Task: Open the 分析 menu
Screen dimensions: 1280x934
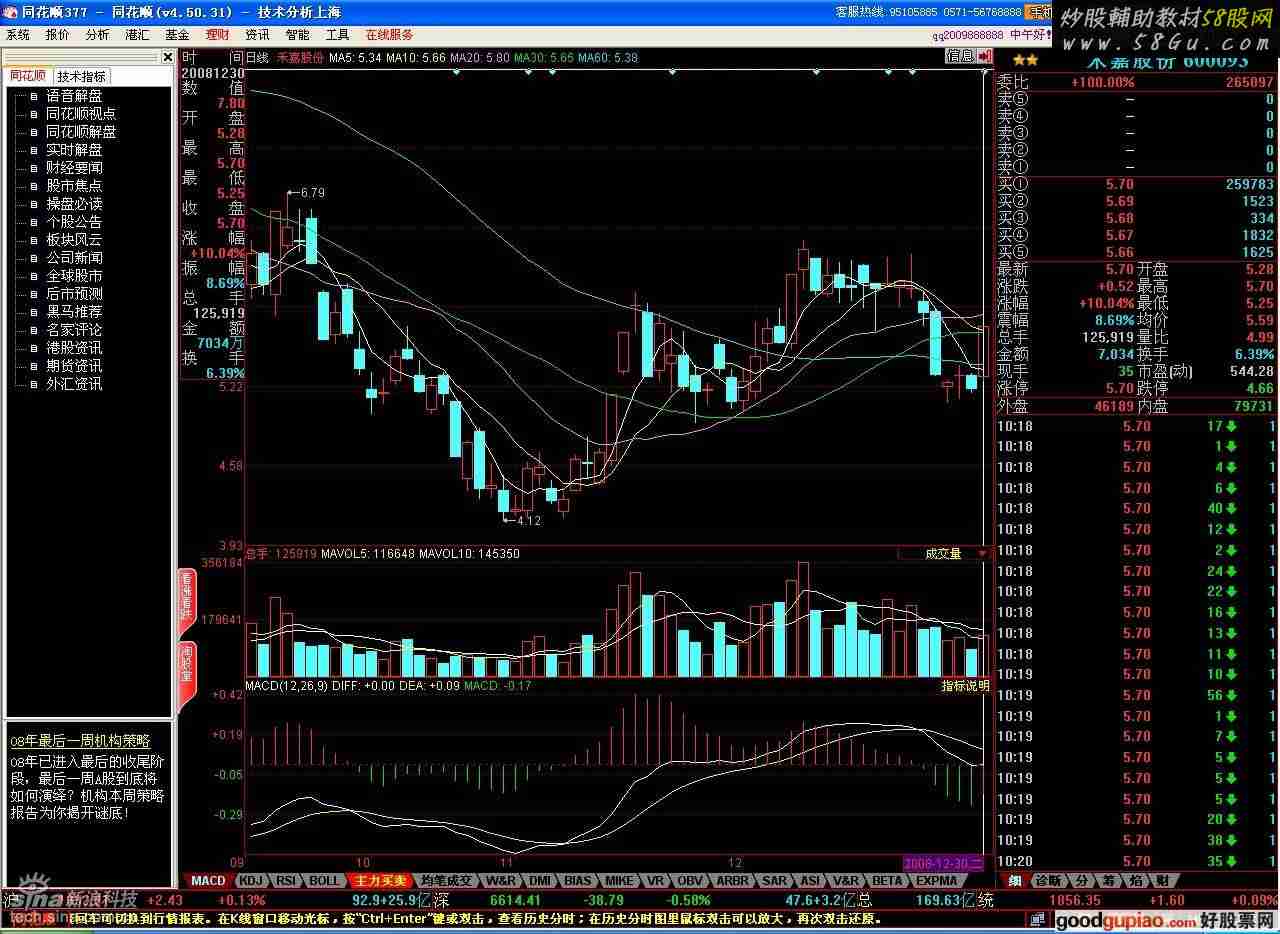Action: click(x=98, y=35)
